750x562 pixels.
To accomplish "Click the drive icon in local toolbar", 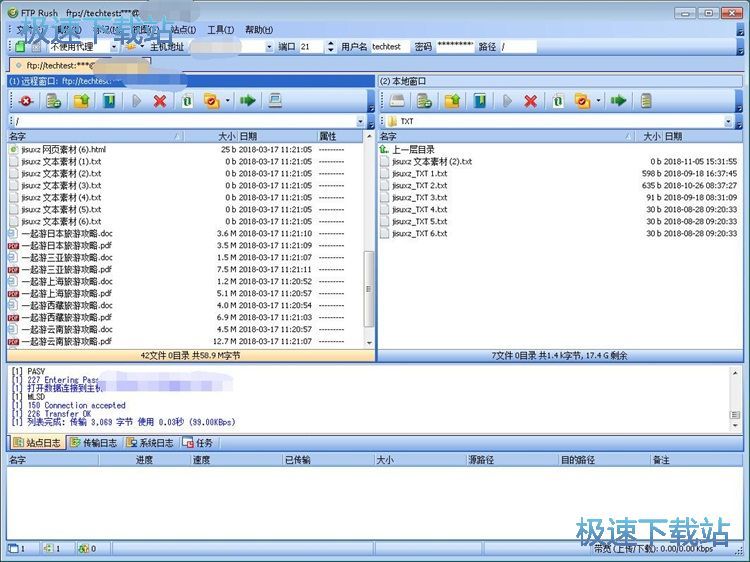I will point(397,101).
